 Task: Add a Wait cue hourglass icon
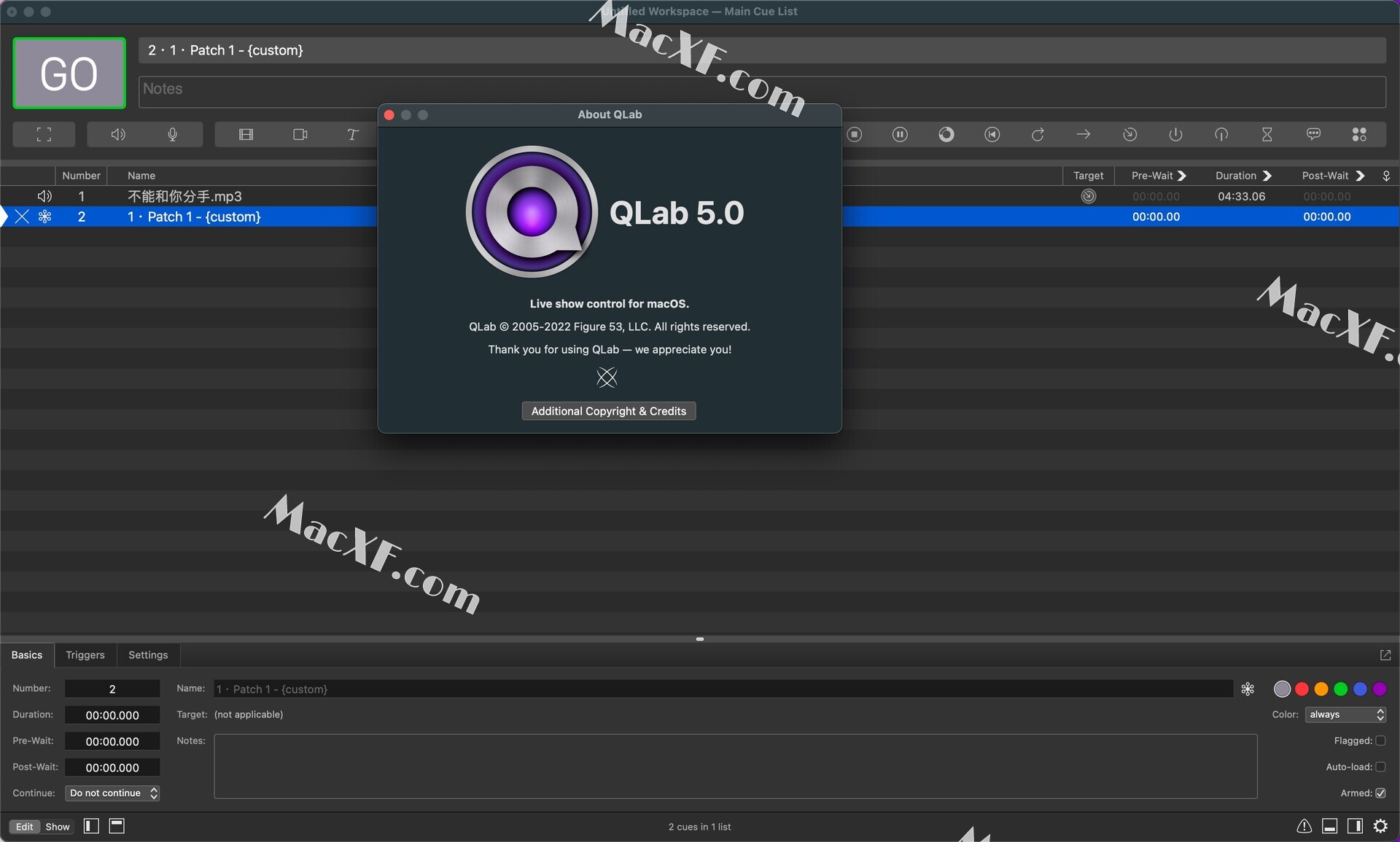pos(1267,134)
